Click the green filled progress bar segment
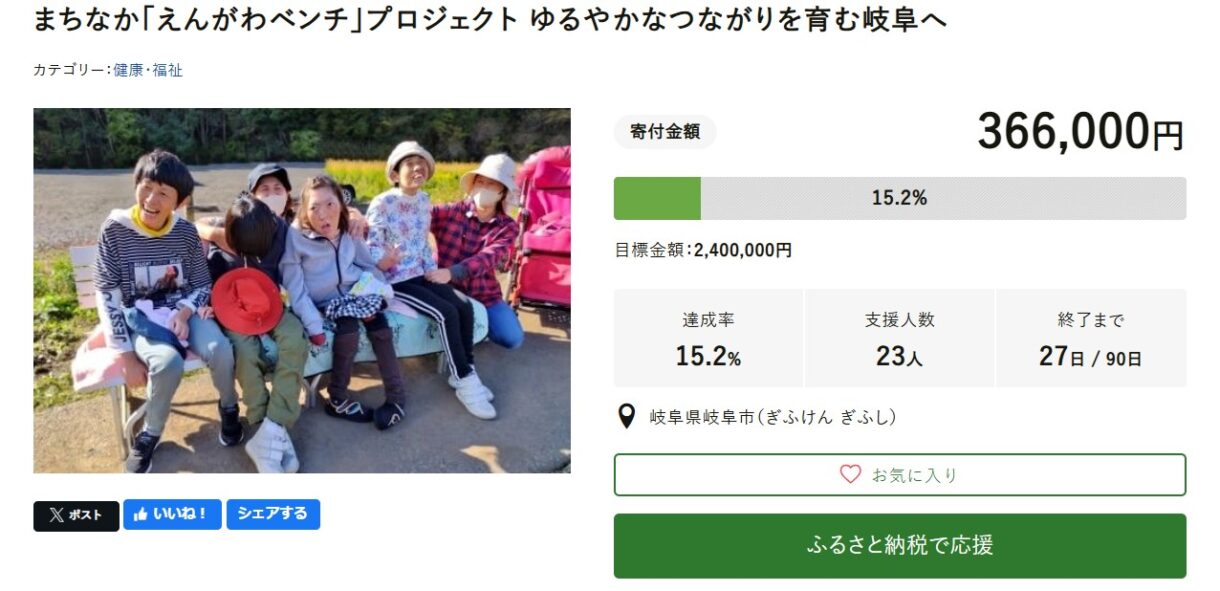The height and width of the screenshot is (591, 1220). click(x=657, y=198)
